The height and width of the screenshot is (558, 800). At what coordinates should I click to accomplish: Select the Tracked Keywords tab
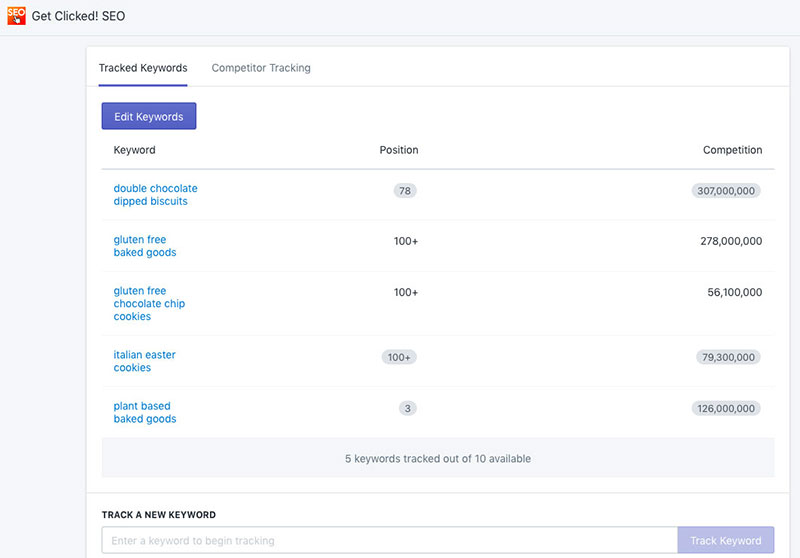[x=143, y=68]
